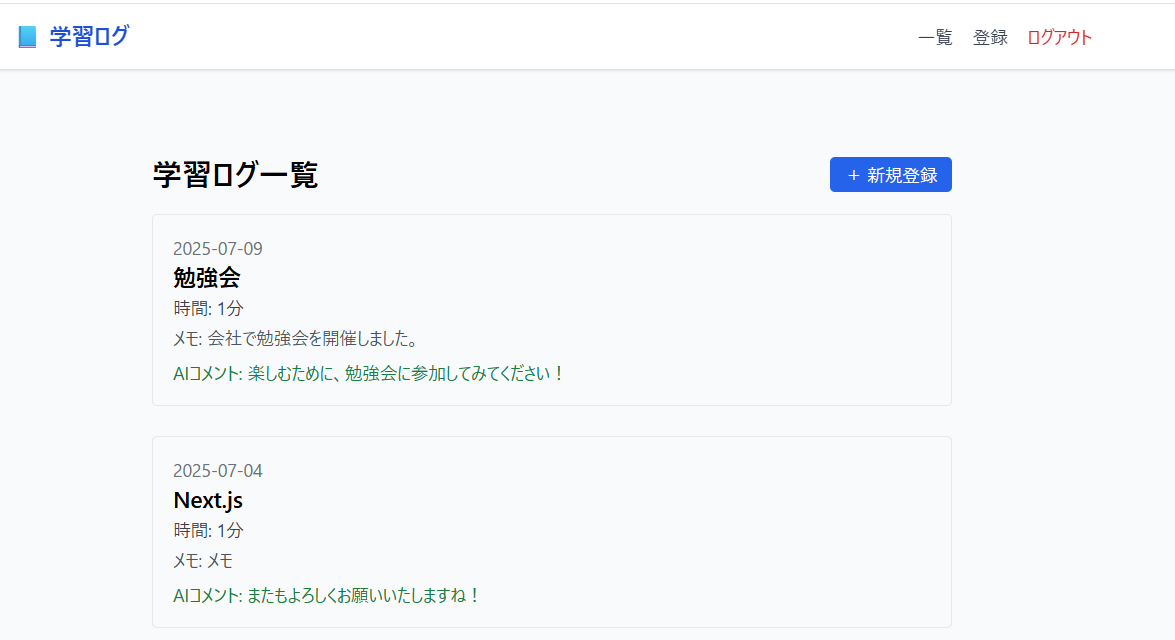Click the date 2025-07-04
This screenshot has height=640, width=1175.
pos(218,471)
